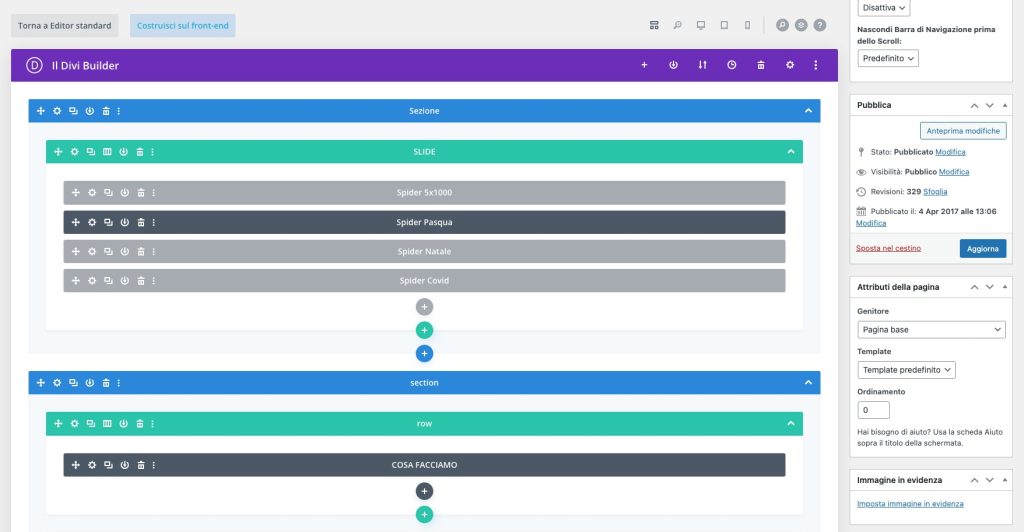Click the Divi D logo
Screen dimensions: 1024x532
pyautogui.click(x=34, y=65)
